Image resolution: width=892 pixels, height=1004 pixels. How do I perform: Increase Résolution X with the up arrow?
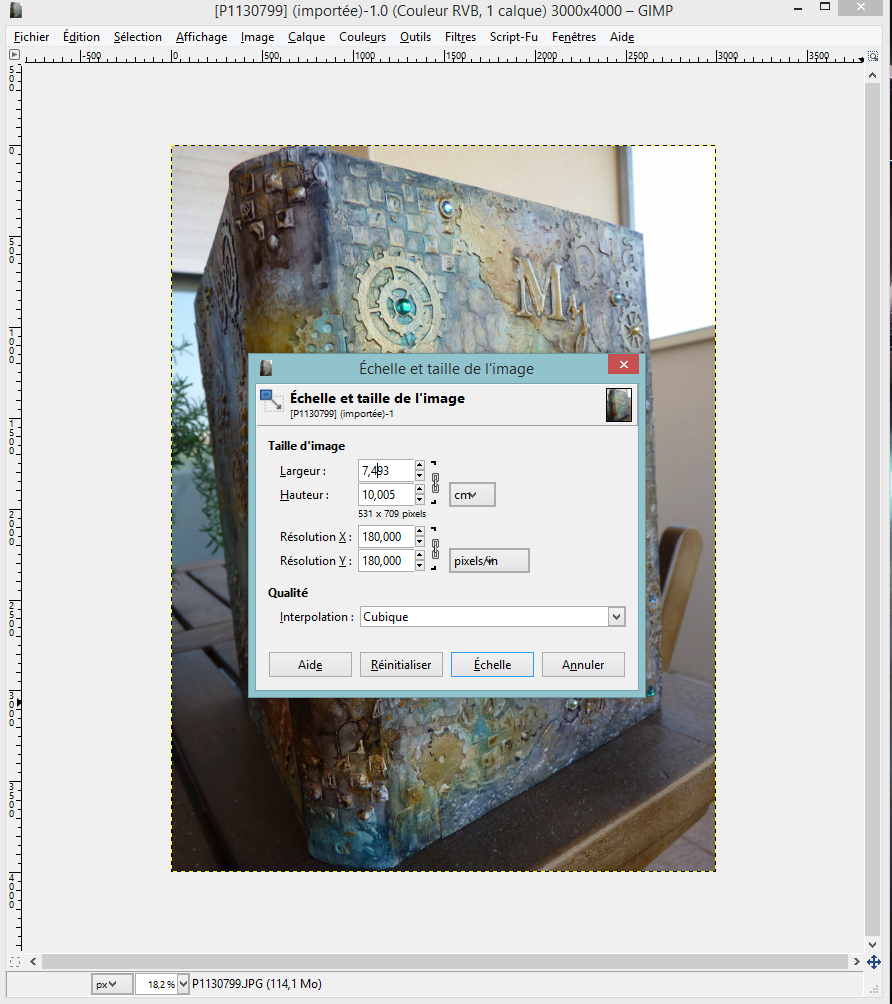(x=419, y=531)
